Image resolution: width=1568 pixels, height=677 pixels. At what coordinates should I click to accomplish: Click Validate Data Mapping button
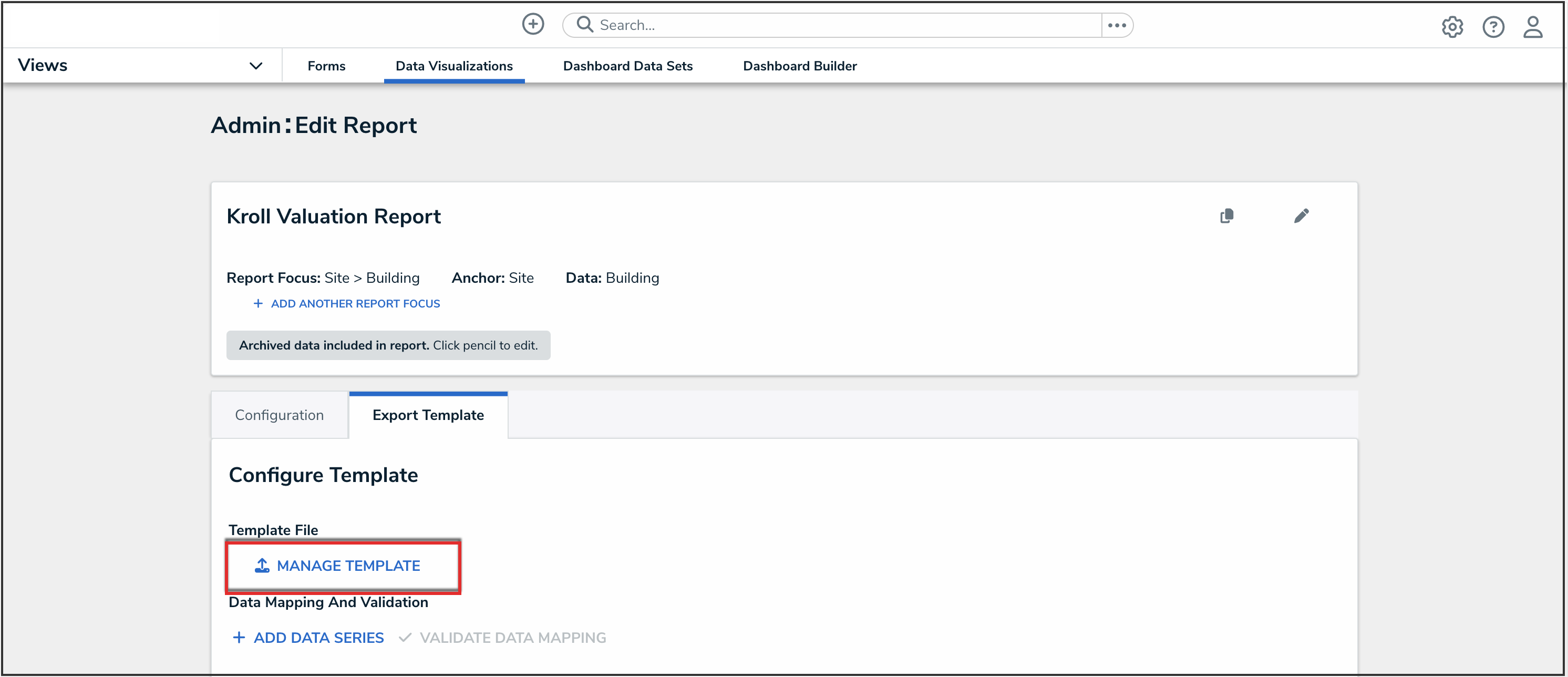[x=503, y=638]
